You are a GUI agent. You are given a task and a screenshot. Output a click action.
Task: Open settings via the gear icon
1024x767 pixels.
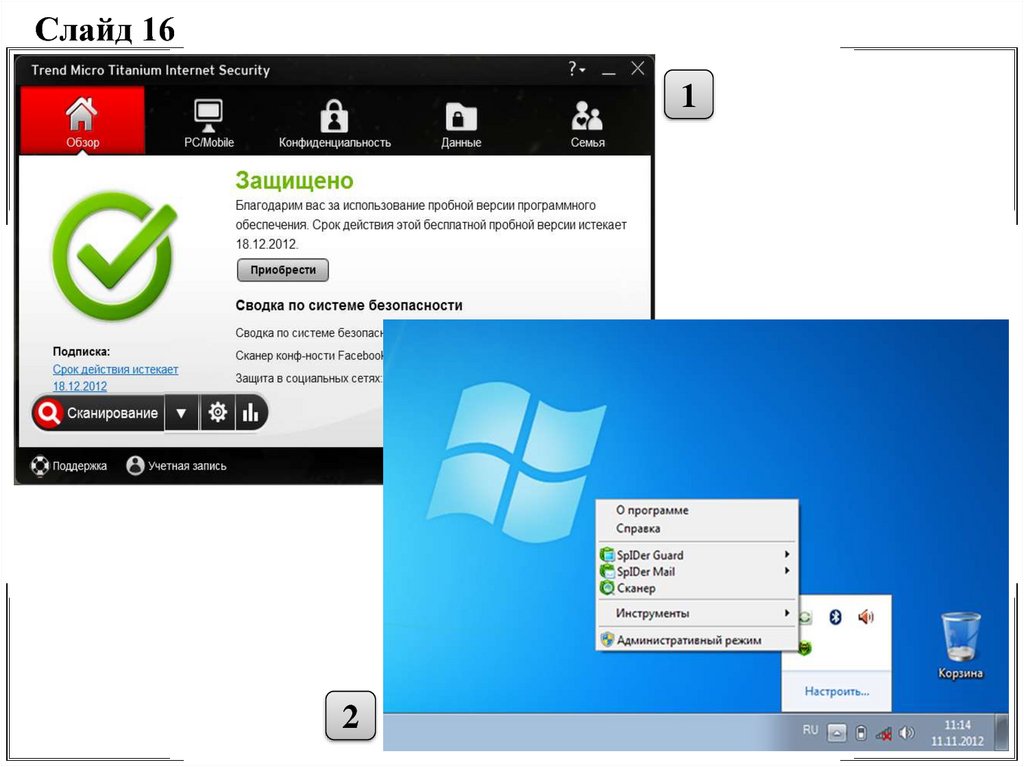pyautogui.click(x=217, y=413)
